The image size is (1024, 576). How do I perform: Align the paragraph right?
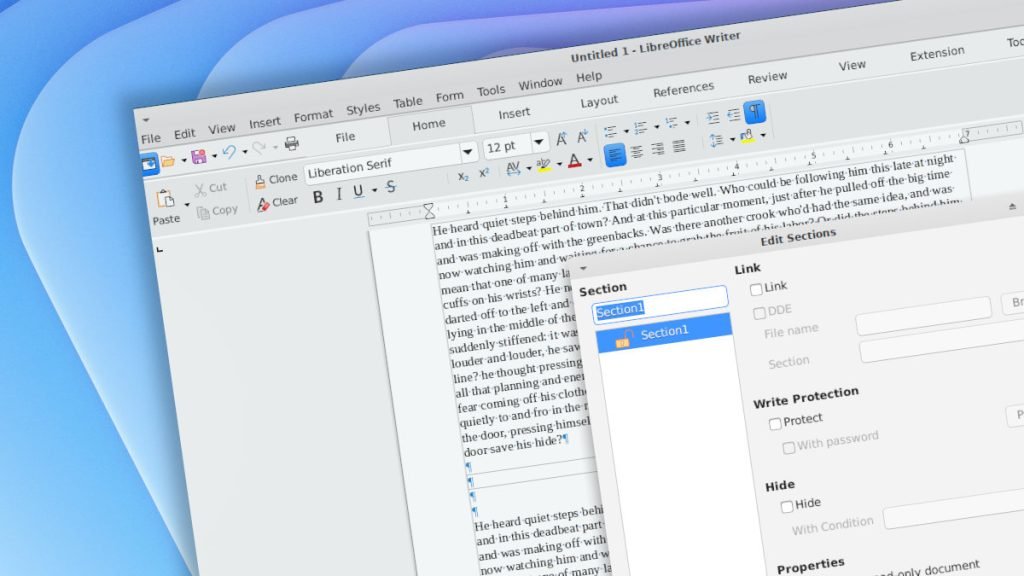(x=658, y=149)
